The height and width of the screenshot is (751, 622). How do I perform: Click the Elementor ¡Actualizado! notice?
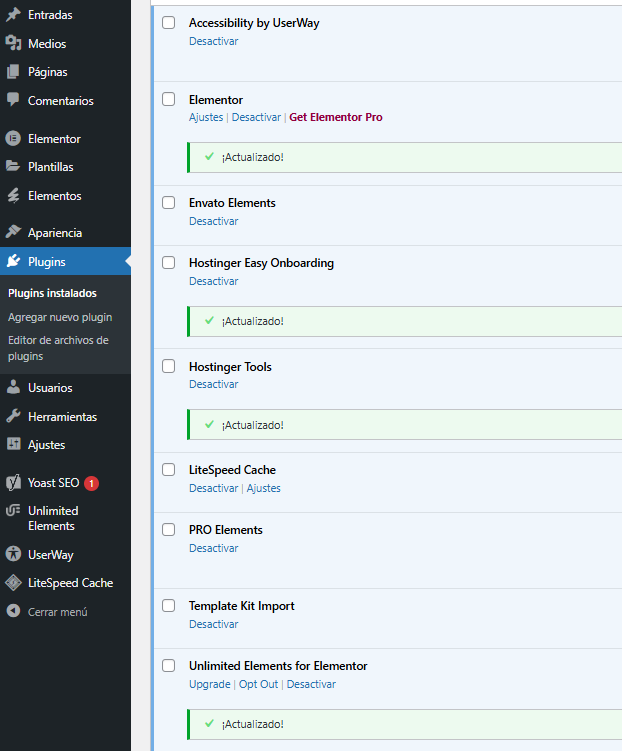405,157
